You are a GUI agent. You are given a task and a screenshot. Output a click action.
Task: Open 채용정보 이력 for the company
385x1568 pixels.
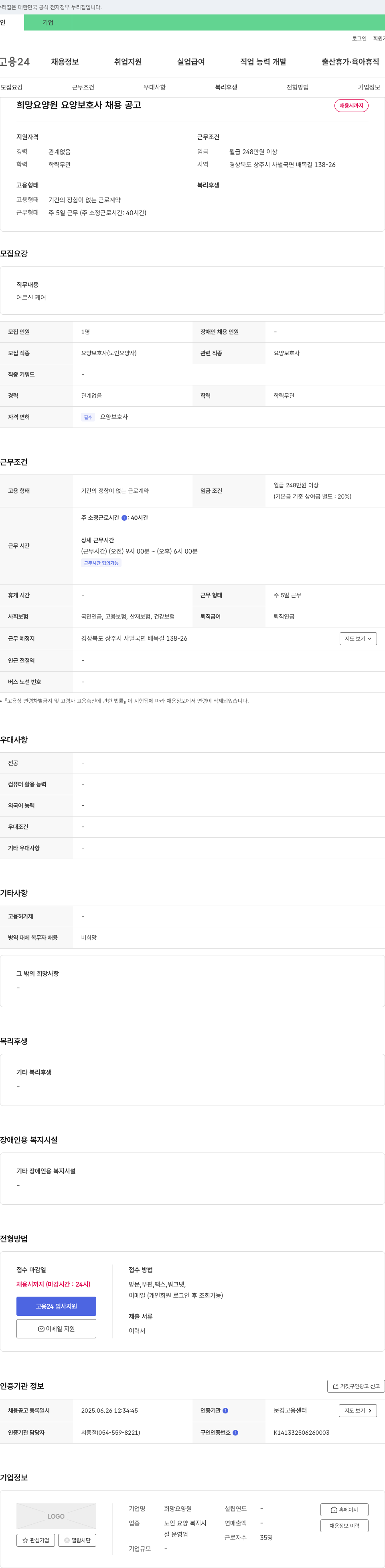point(344,1525)
